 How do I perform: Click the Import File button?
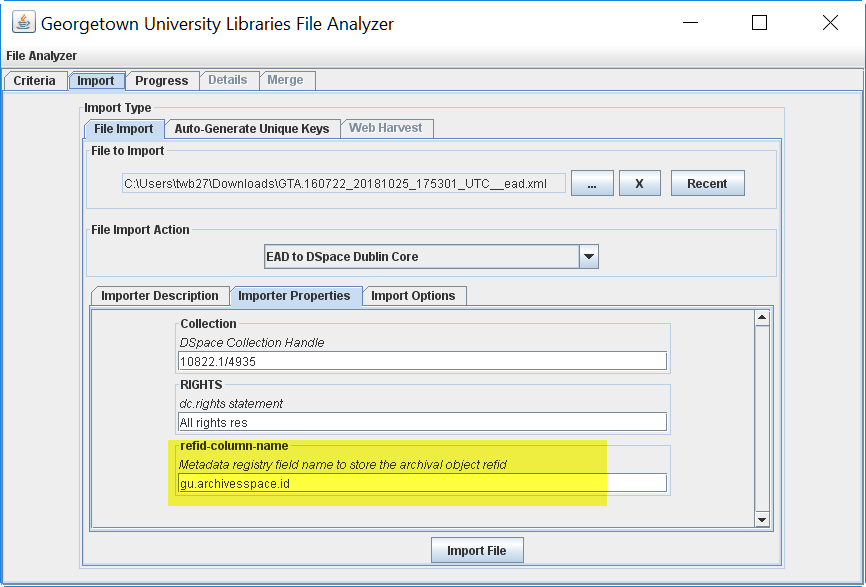coord(477,549)
